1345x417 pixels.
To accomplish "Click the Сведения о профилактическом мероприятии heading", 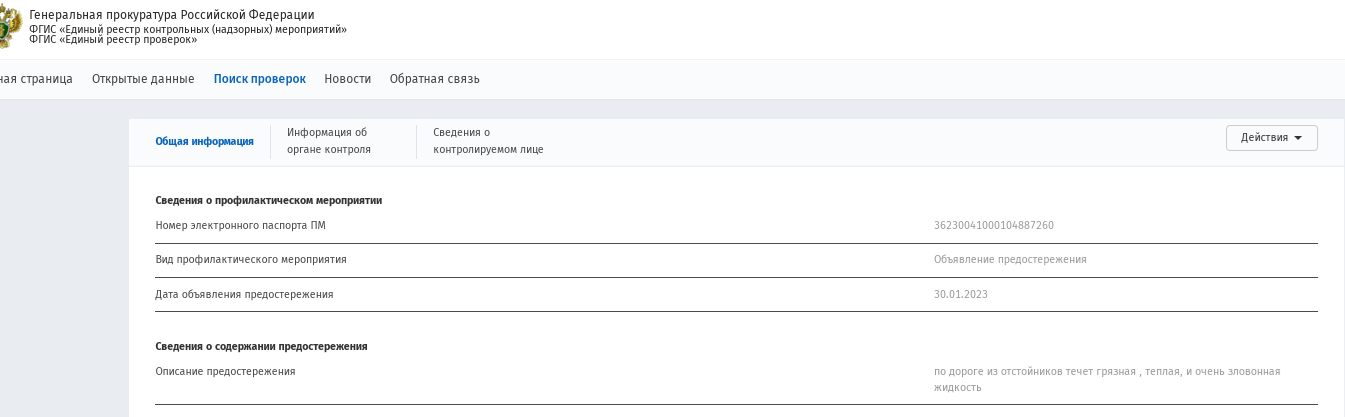I will click(x=269, y=200).
